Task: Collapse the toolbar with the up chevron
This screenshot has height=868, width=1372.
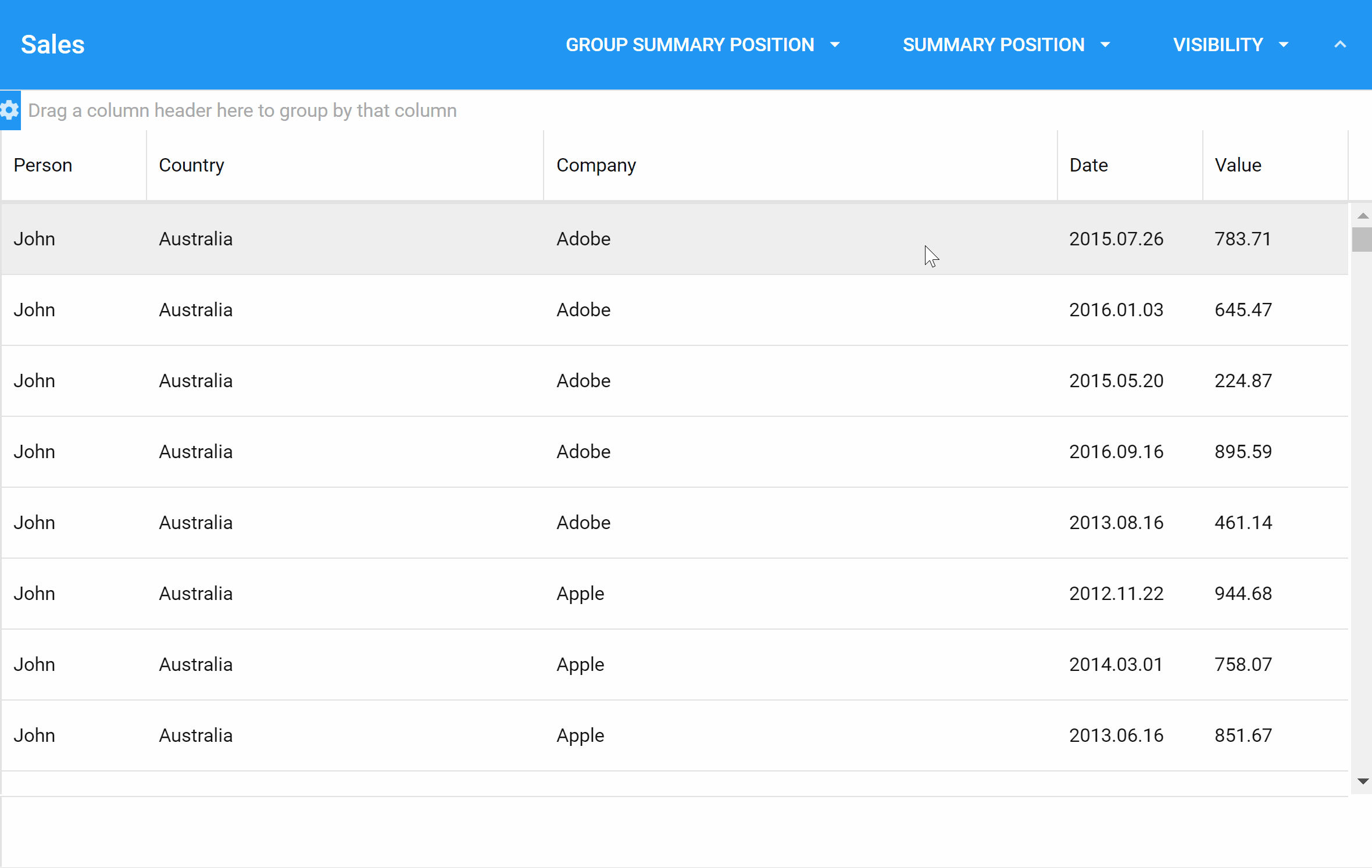Action: [1340, 45]
